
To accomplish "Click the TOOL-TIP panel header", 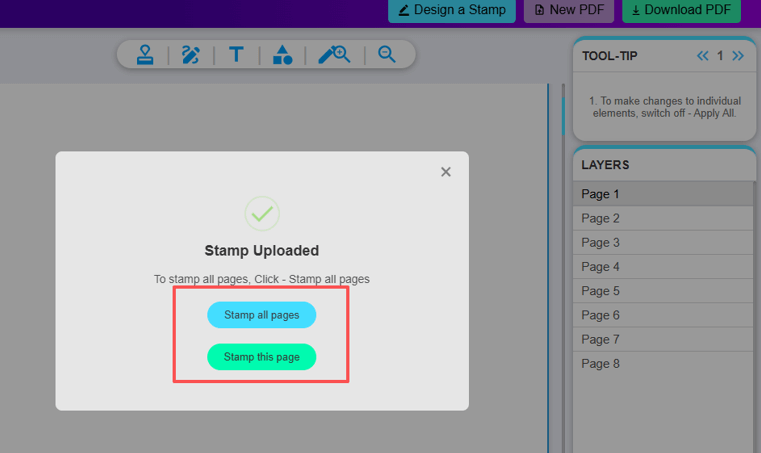I will pyautogui.click(x=664, y=56).
